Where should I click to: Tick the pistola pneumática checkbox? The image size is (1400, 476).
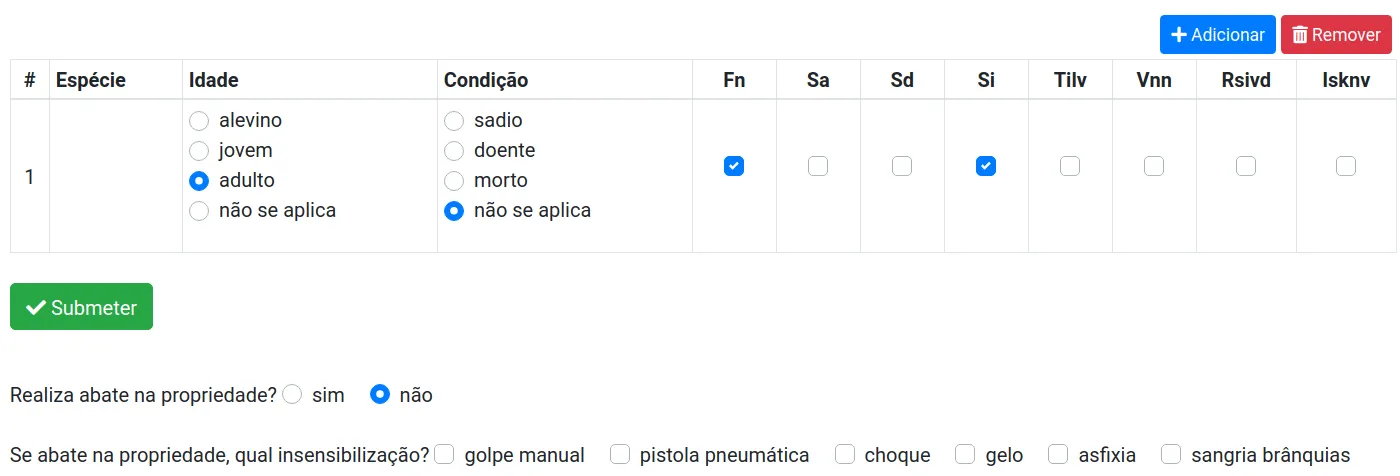pyautogui.click(x=621, y=455)
